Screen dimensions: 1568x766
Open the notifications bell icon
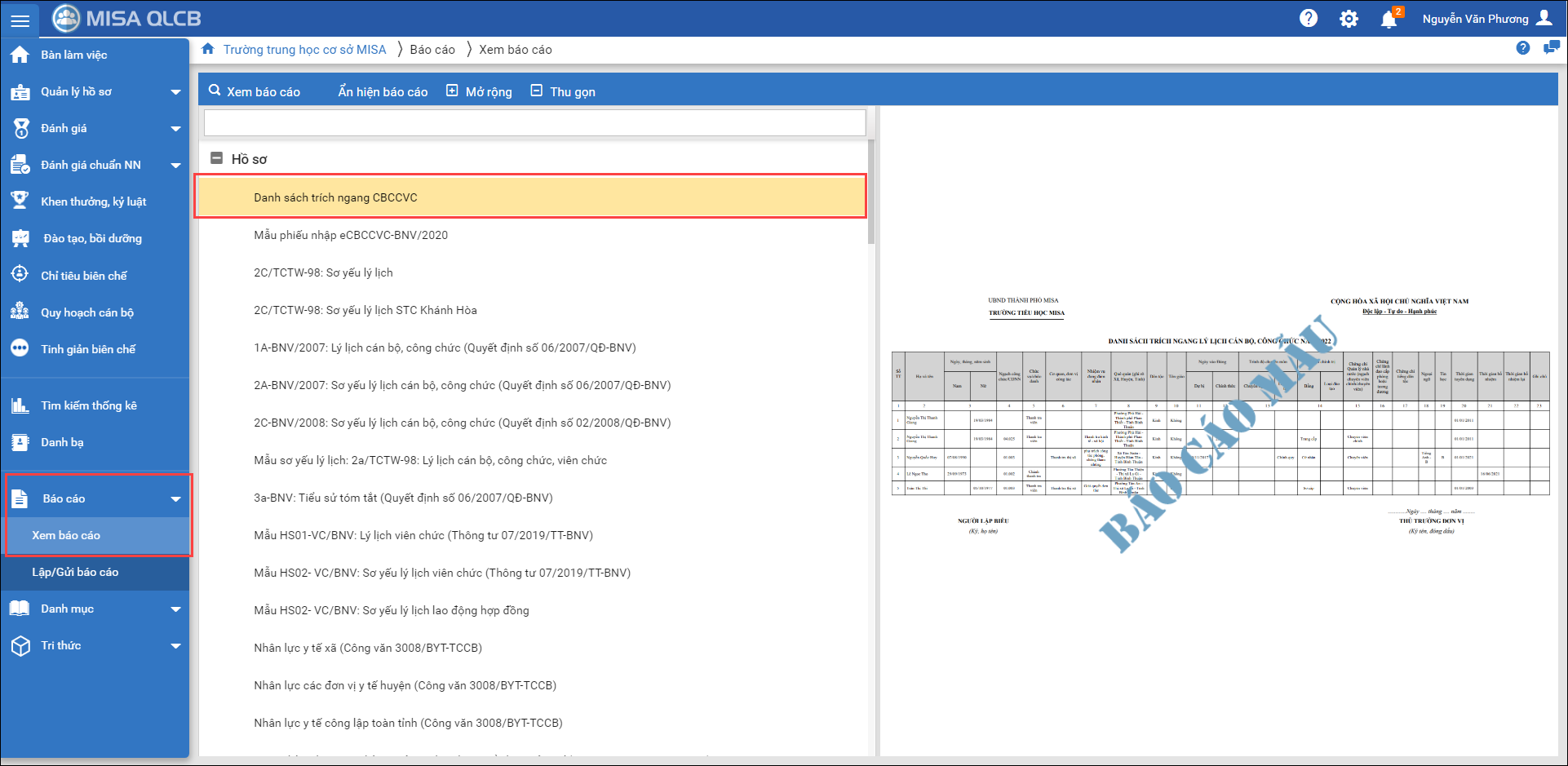[1389, 20]
